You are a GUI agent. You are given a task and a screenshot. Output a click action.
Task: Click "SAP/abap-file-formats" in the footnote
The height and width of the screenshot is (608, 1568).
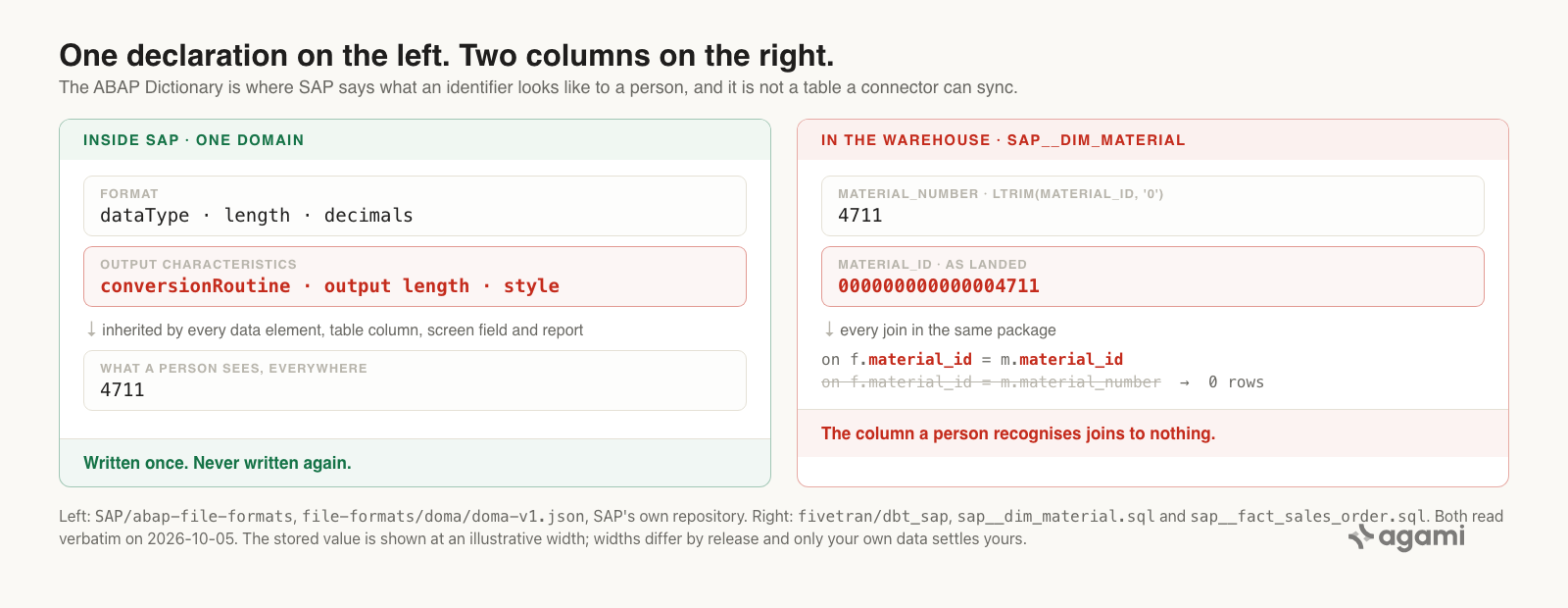(x=194, y=517)
